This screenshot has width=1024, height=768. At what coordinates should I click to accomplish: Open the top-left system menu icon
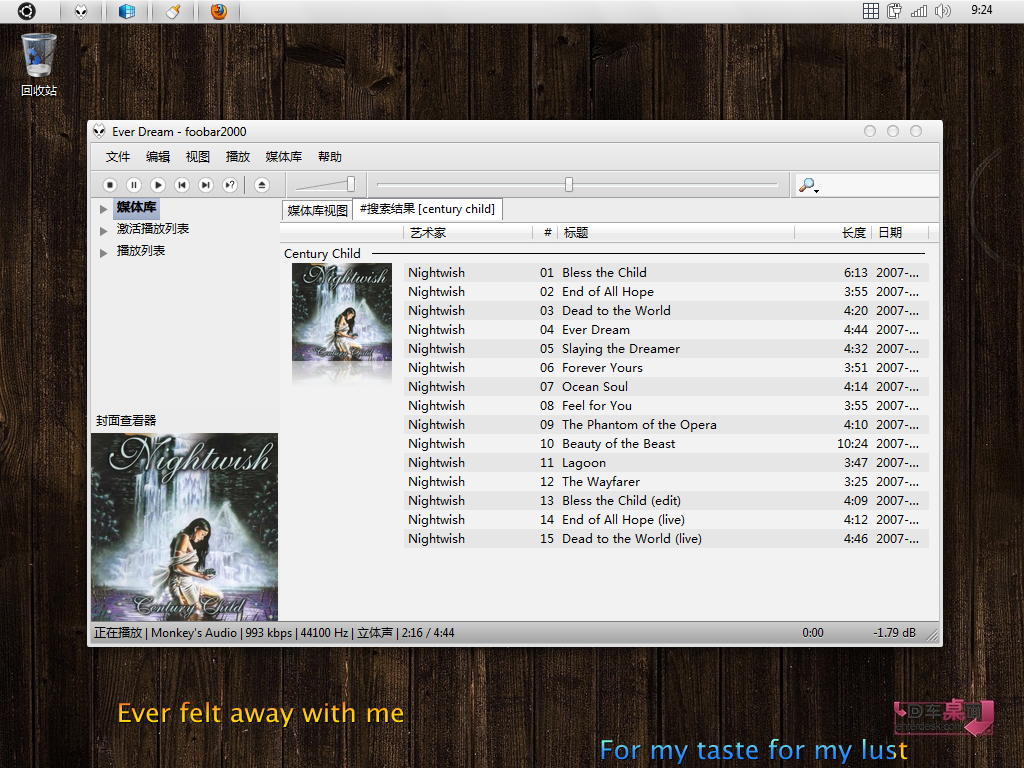tap(27, 11)
